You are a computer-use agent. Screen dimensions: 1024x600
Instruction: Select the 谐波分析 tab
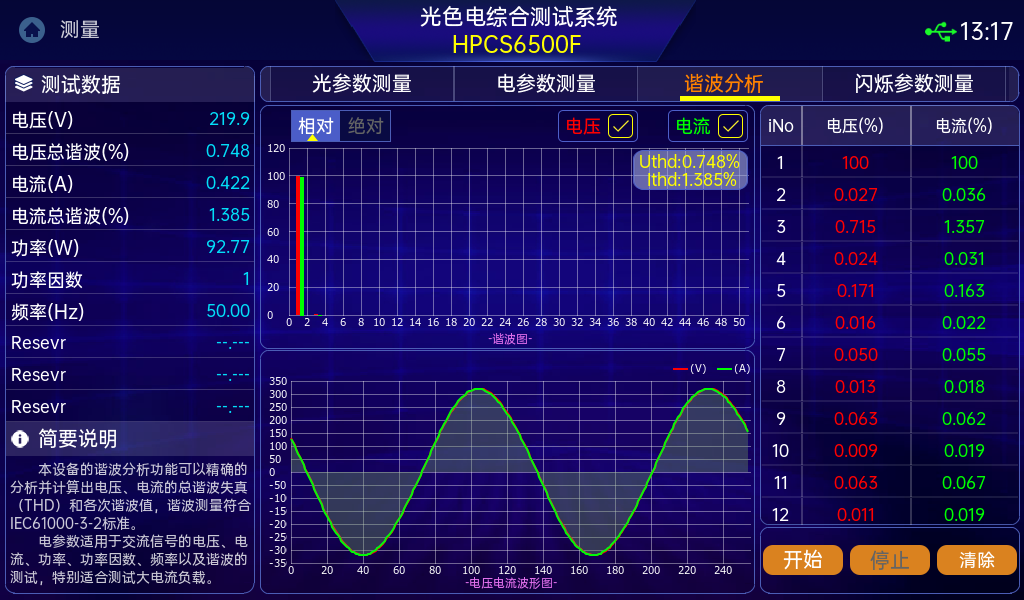723,84
